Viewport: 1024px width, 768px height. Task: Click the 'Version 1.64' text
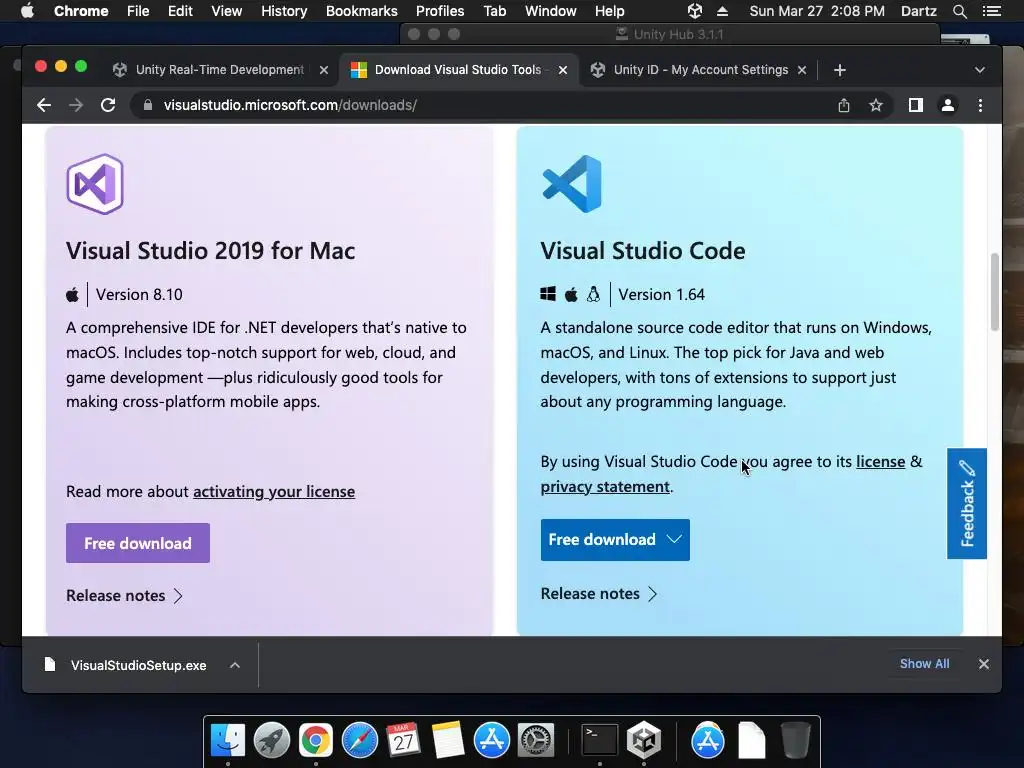tap(662, 295)
